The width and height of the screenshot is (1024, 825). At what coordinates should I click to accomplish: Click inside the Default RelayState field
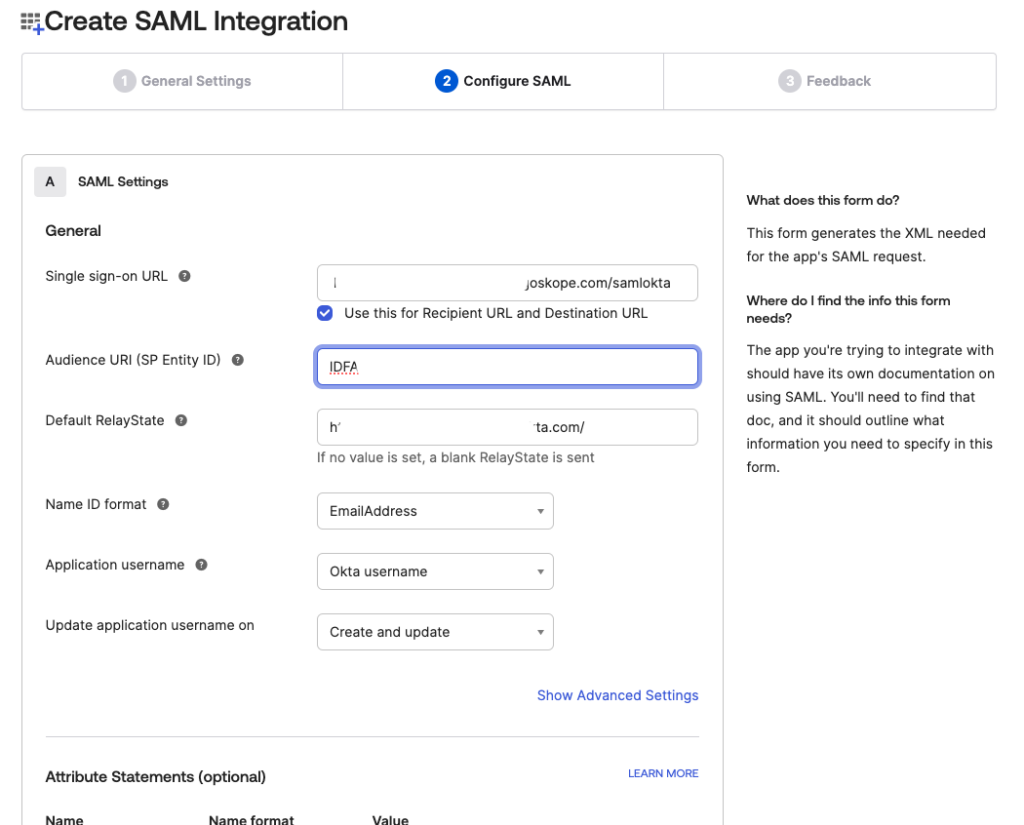[x=507, y=427]
